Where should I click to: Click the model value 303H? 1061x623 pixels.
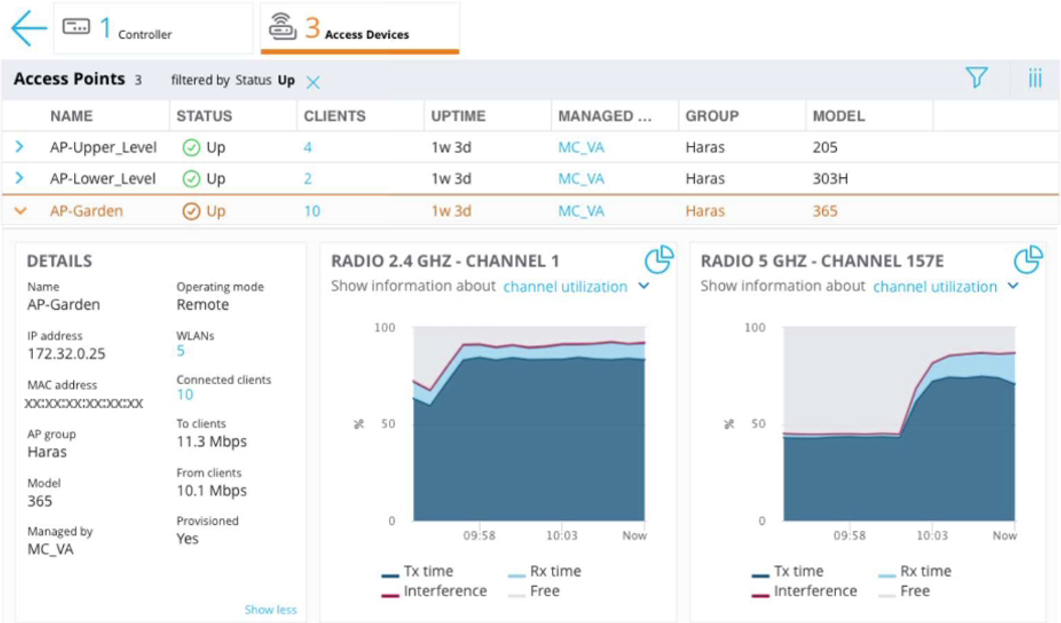(830, 179)
